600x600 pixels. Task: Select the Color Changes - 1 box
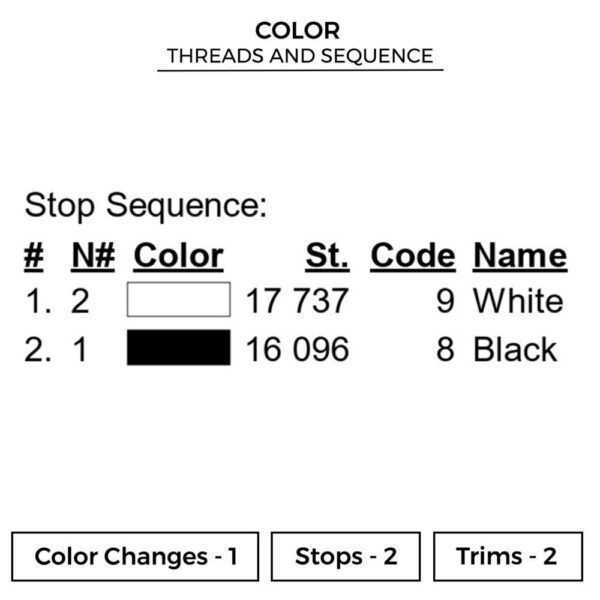pyautogui.click(x=135, y=556)
